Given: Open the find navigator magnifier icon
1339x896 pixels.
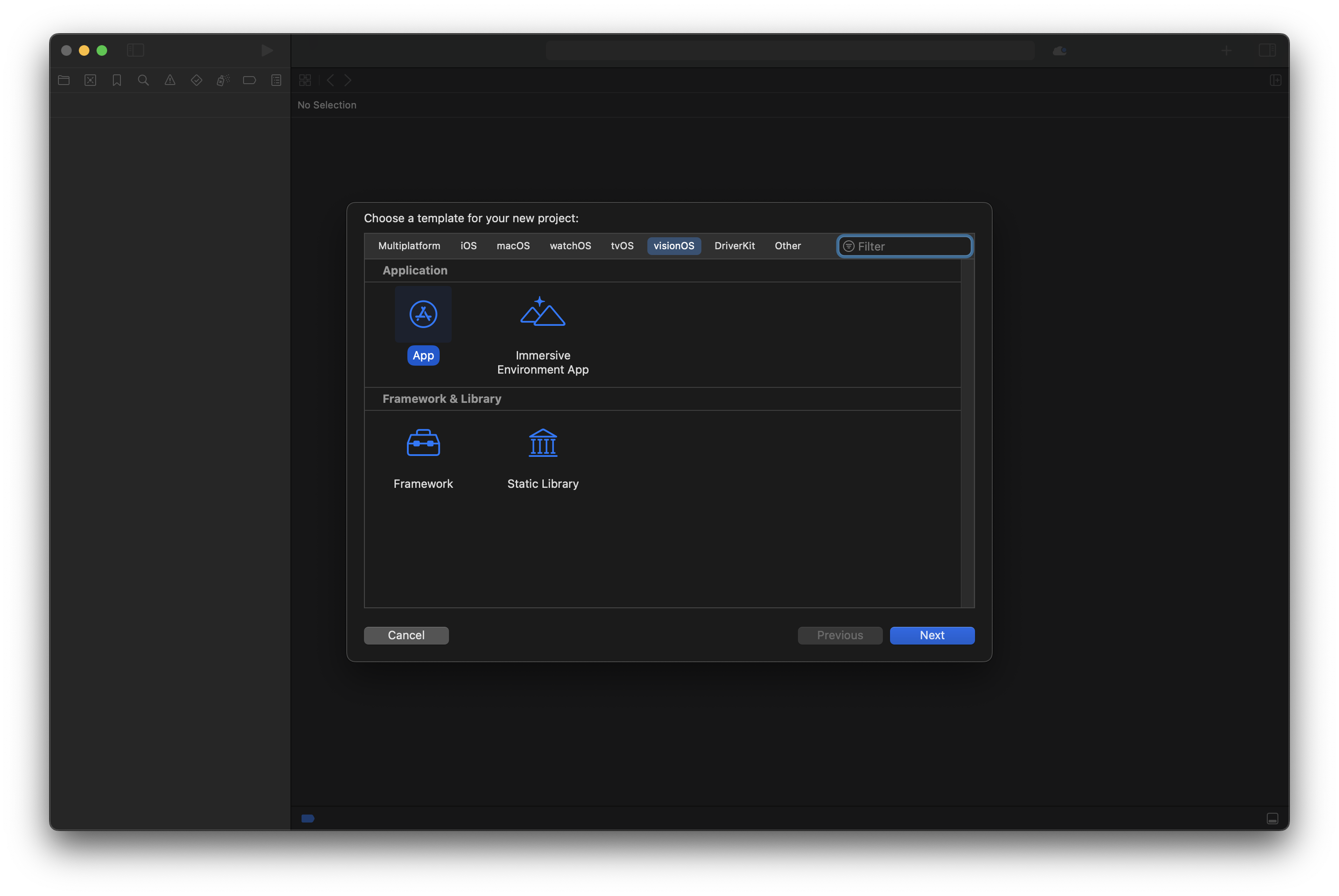Looking at the screenshot, I should click(x=143, y=81).
